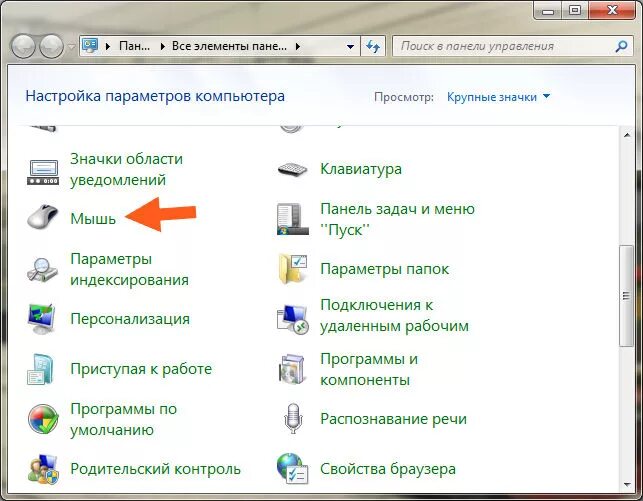Click the vertical scrollbar thumb
Viewport: 643px width, 501px height.
626,296
